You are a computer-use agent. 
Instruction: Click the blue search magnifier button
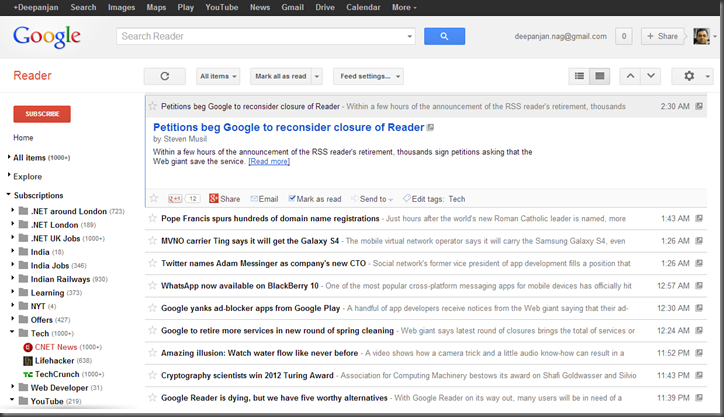[444, 36]
